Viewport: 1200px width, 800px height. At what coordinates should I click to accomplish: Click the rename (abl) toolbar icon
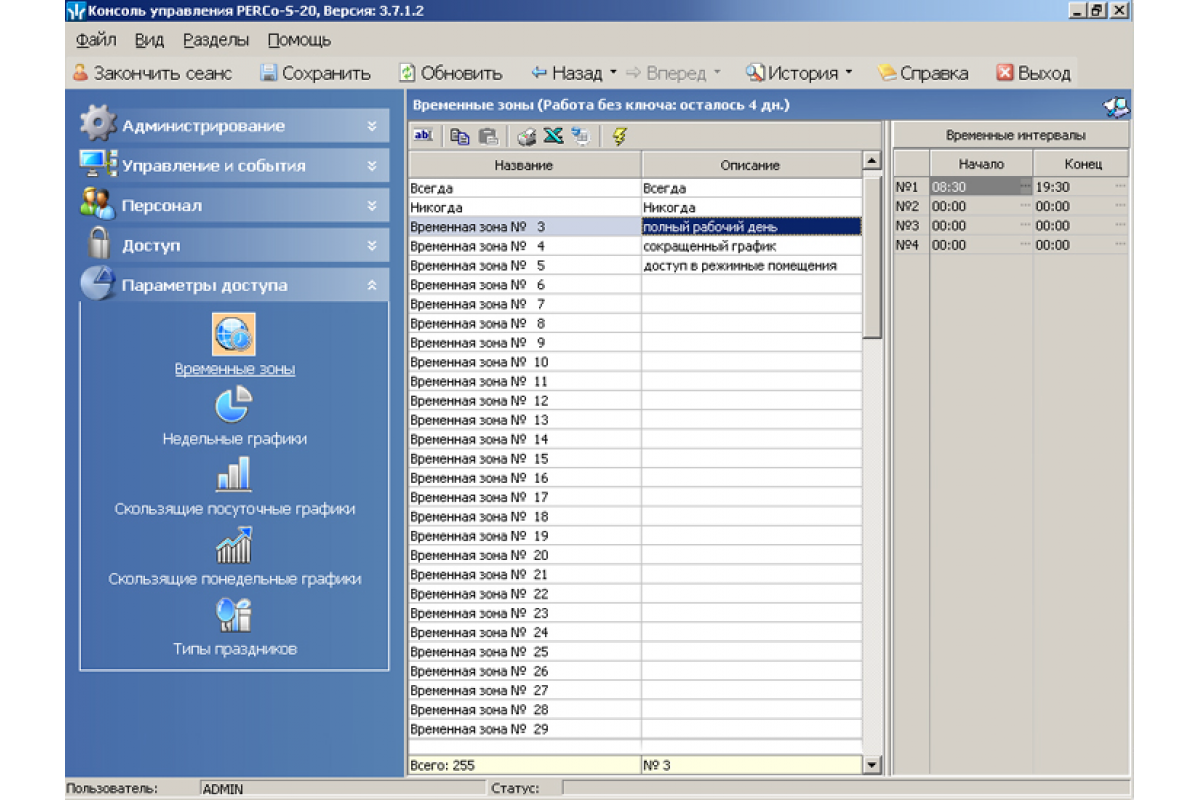click(x=423, y=136)
